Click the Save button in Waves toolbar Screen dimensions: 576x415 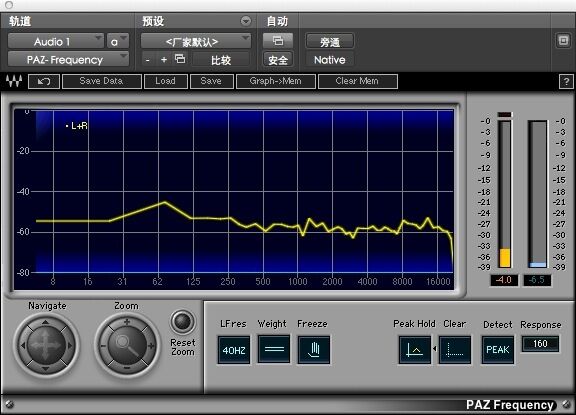tap(212, 81)
